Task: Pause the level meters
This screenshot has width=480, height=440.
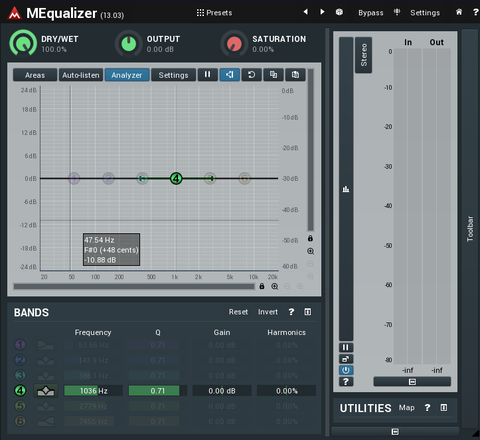Action: (346, 347)
